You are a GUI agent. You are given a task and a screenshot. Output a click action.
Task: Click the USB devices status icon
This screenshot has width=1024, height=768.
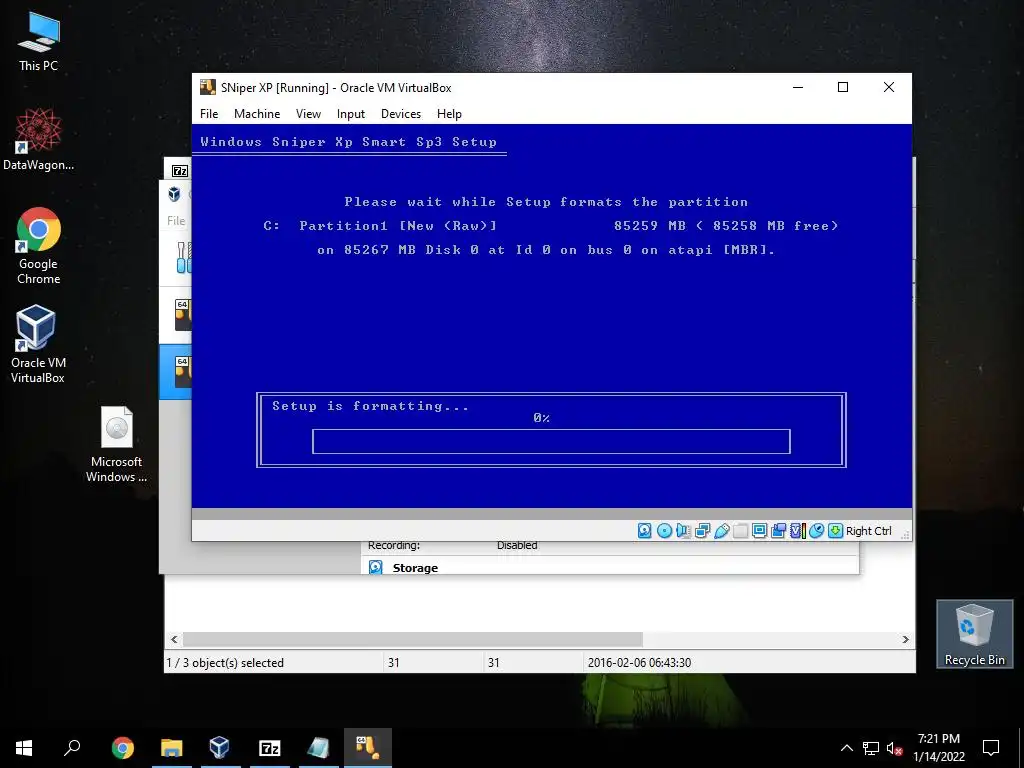(722, 530)
